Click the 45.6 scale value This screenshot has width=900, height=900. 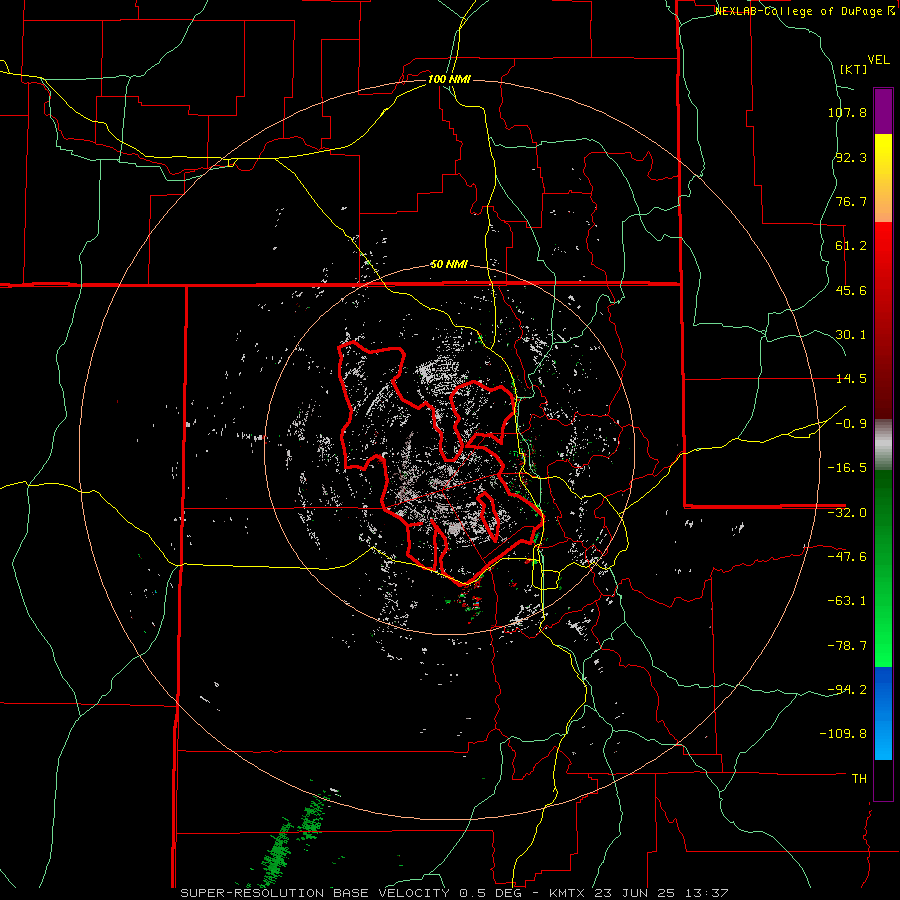pyautogui.click(x=851, y=290)
